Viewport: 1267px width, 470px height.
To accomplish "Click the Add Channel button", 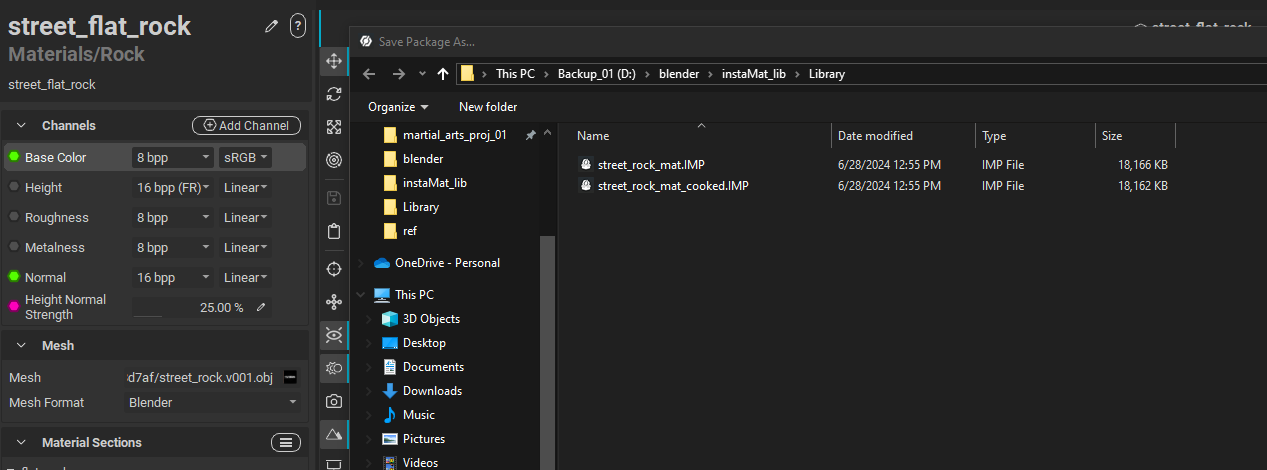I will click(246, 125).
